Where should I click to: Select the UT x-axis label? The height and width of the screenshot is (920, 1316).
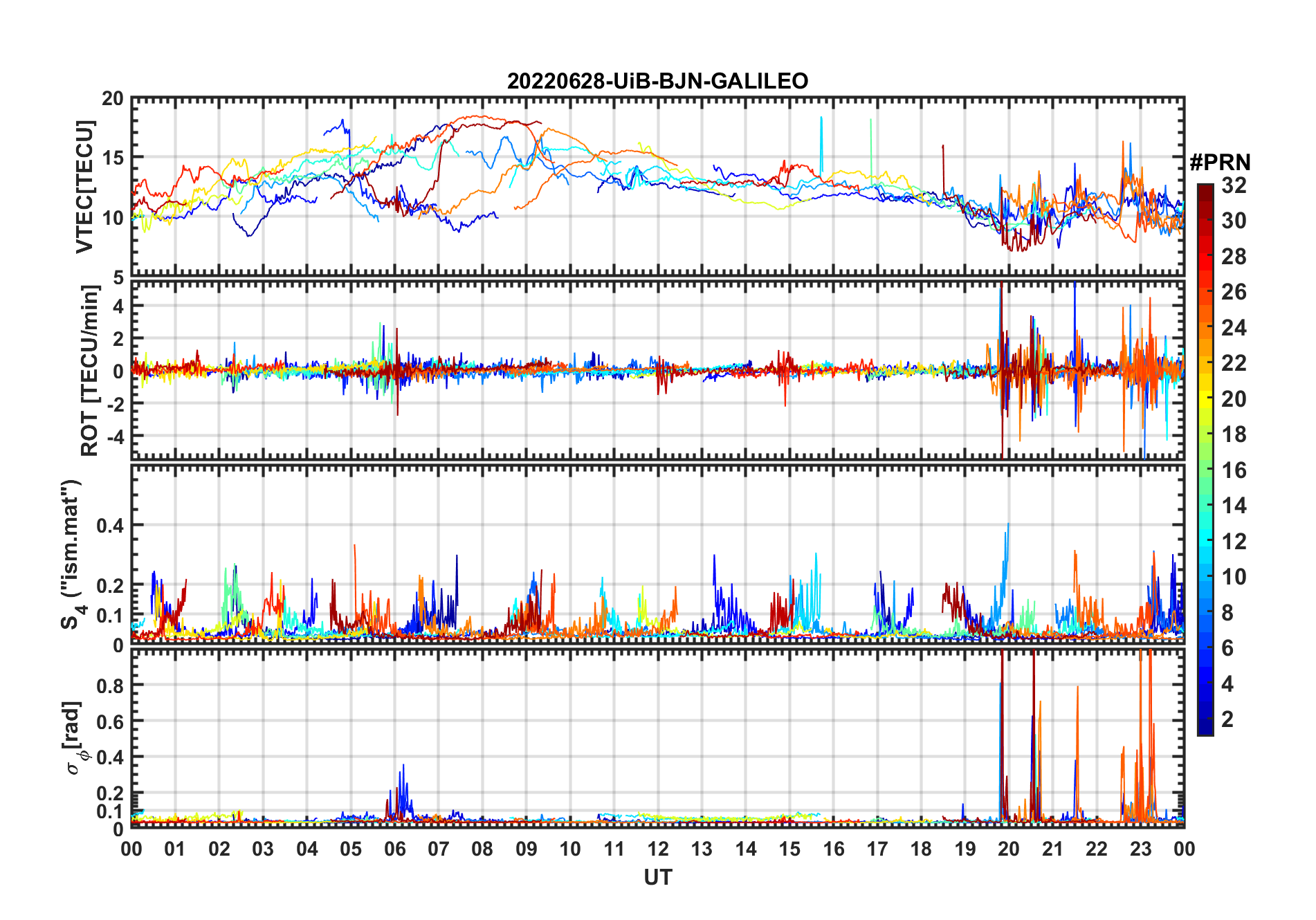point(657,878)
